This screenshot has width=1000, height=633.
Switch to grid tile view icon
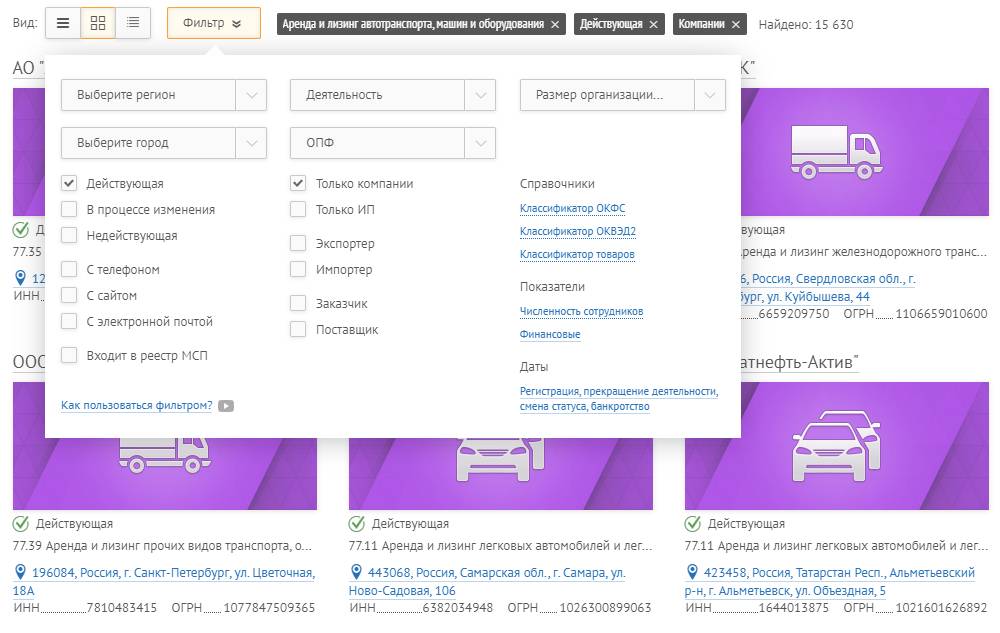[x=98, y=23]
